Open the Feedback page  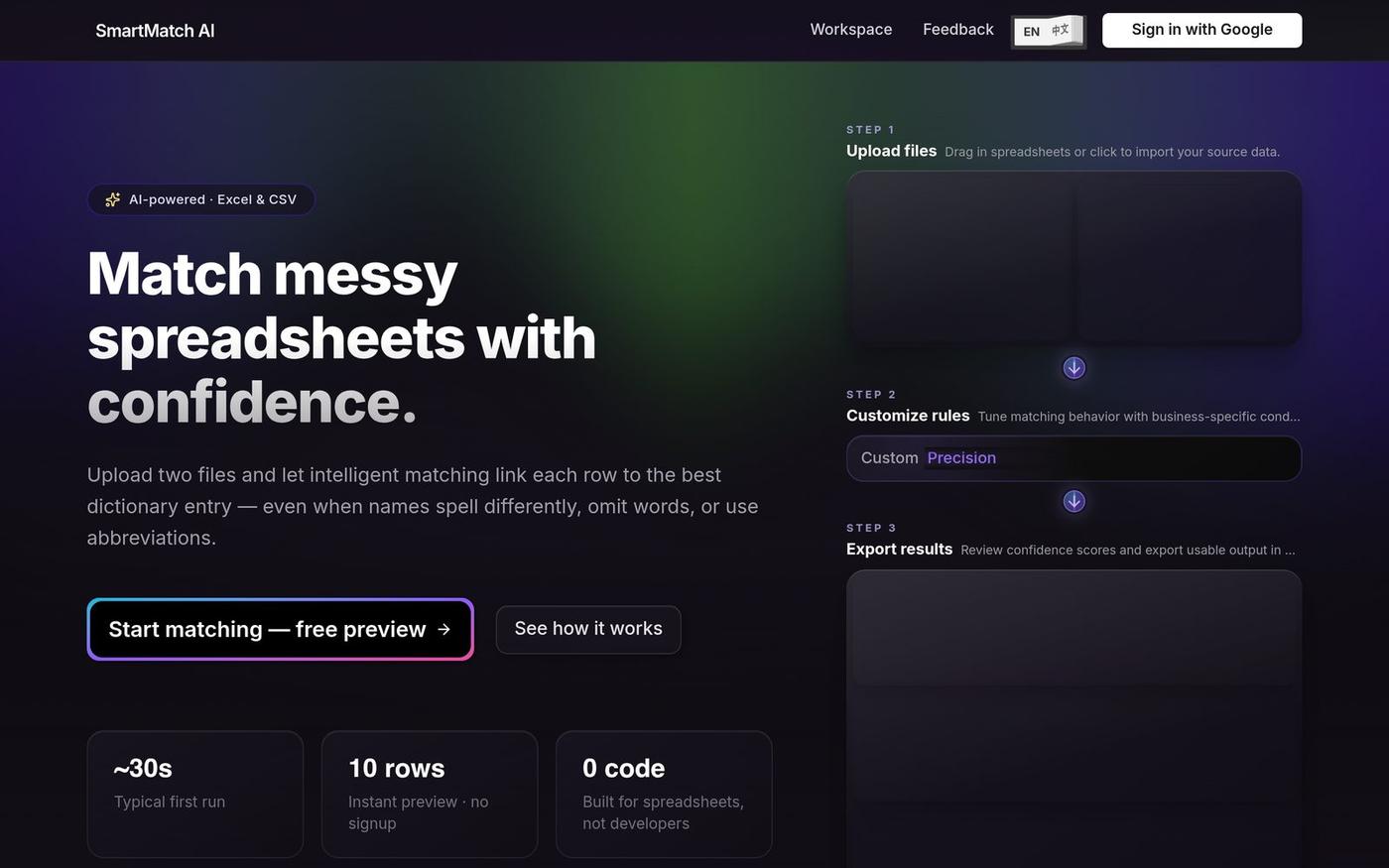(957, 30)
